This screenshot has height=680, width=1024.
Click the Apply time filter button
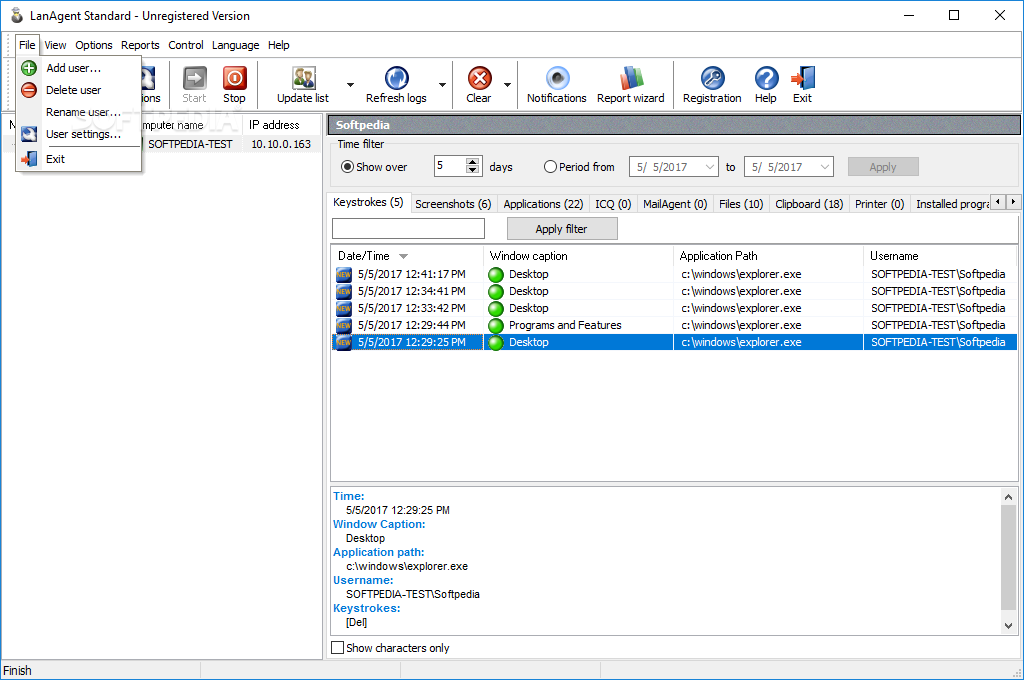(x=883, y=167)
